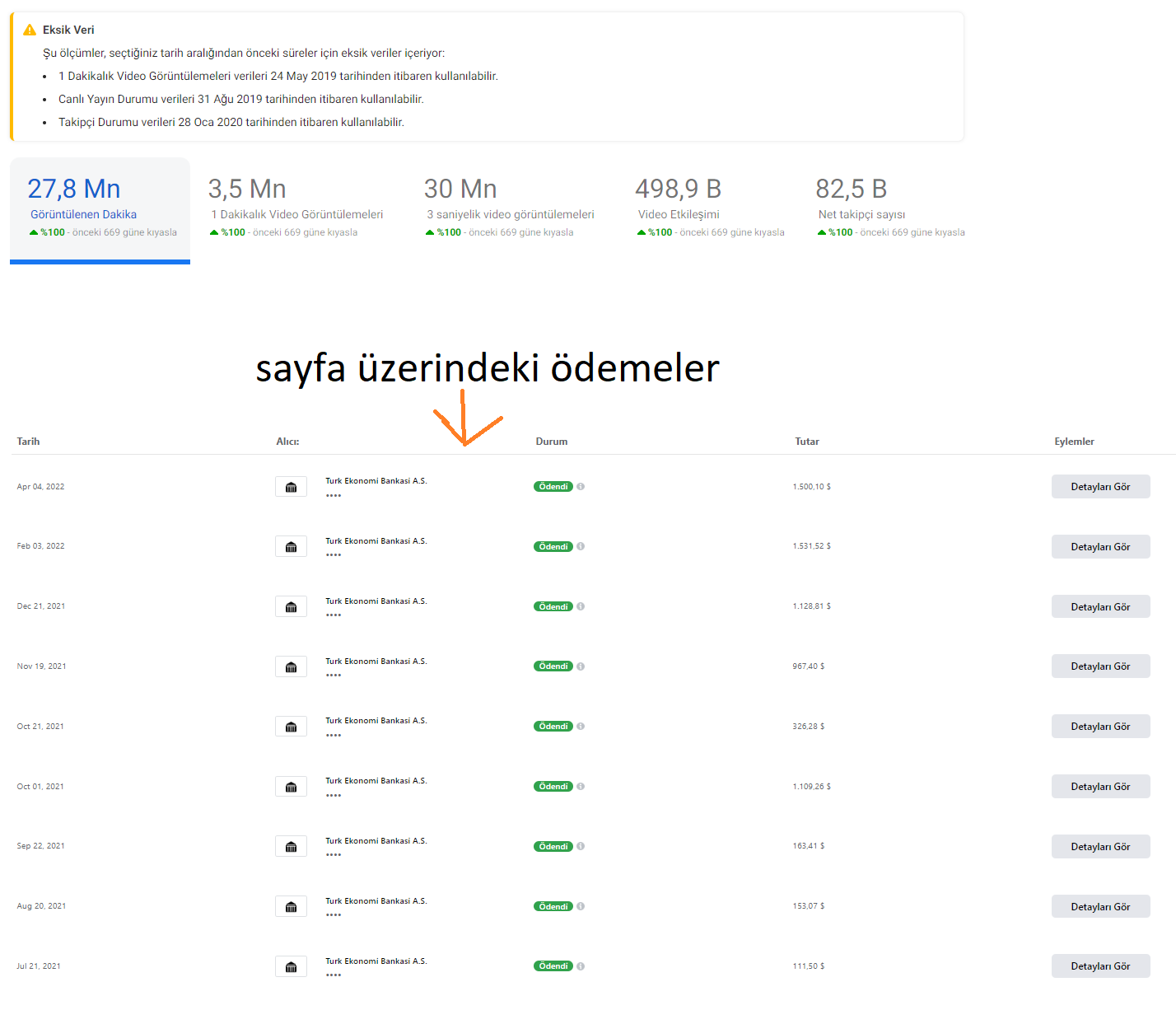Click the 1.128,81 $ amount
1176x1010 pixels.
click(x=812, y=606)
